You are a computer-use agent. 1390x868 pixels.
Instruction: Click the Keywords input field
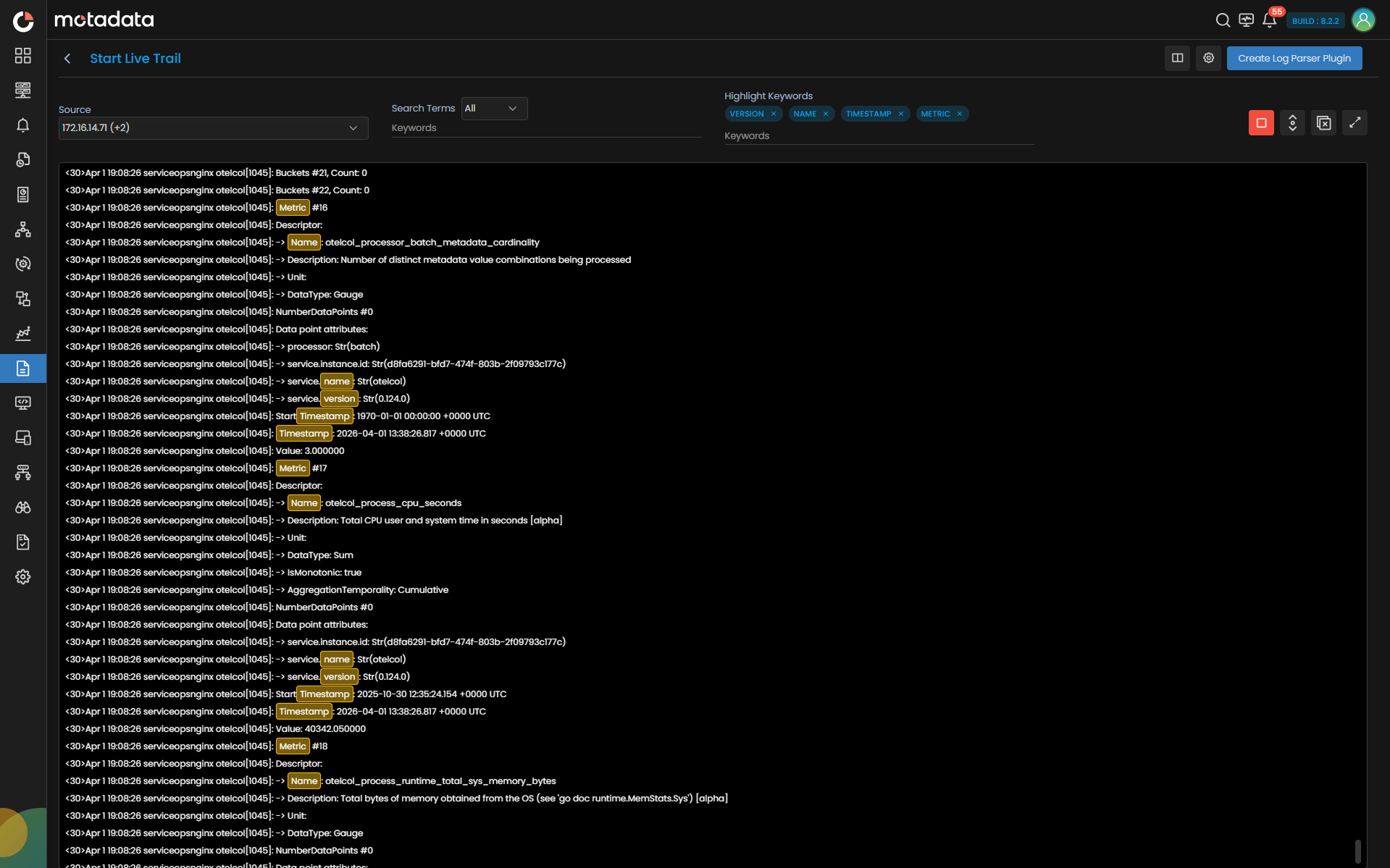click(x=878, y=136)
